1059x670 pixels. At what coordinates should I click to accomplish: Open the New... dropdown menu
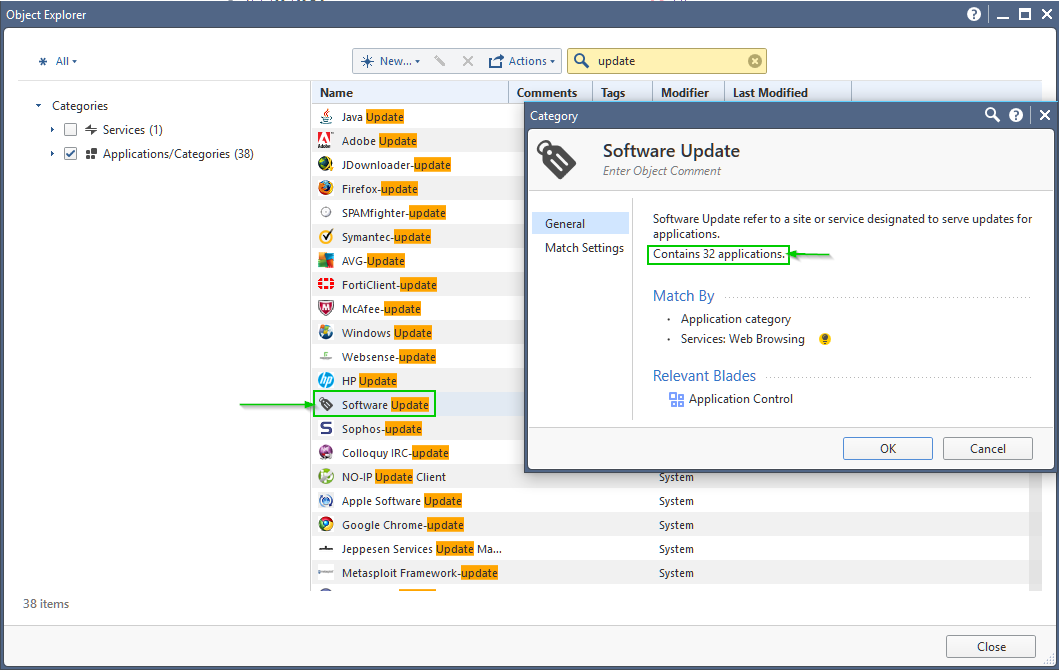coord(391,61)
